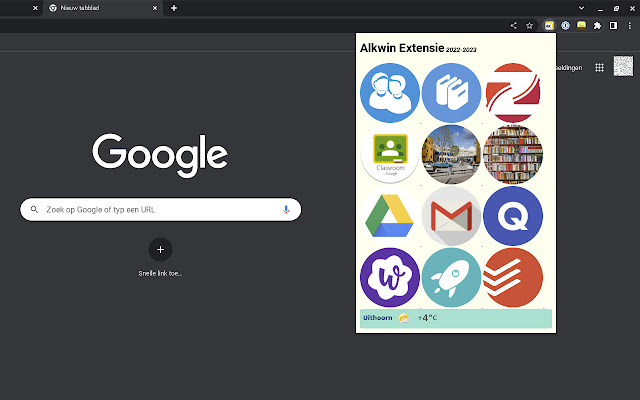This screenshot has width=640, height=400.
Task: Launch Gmail from the extension popup
Action: click(x=452, y=216)
